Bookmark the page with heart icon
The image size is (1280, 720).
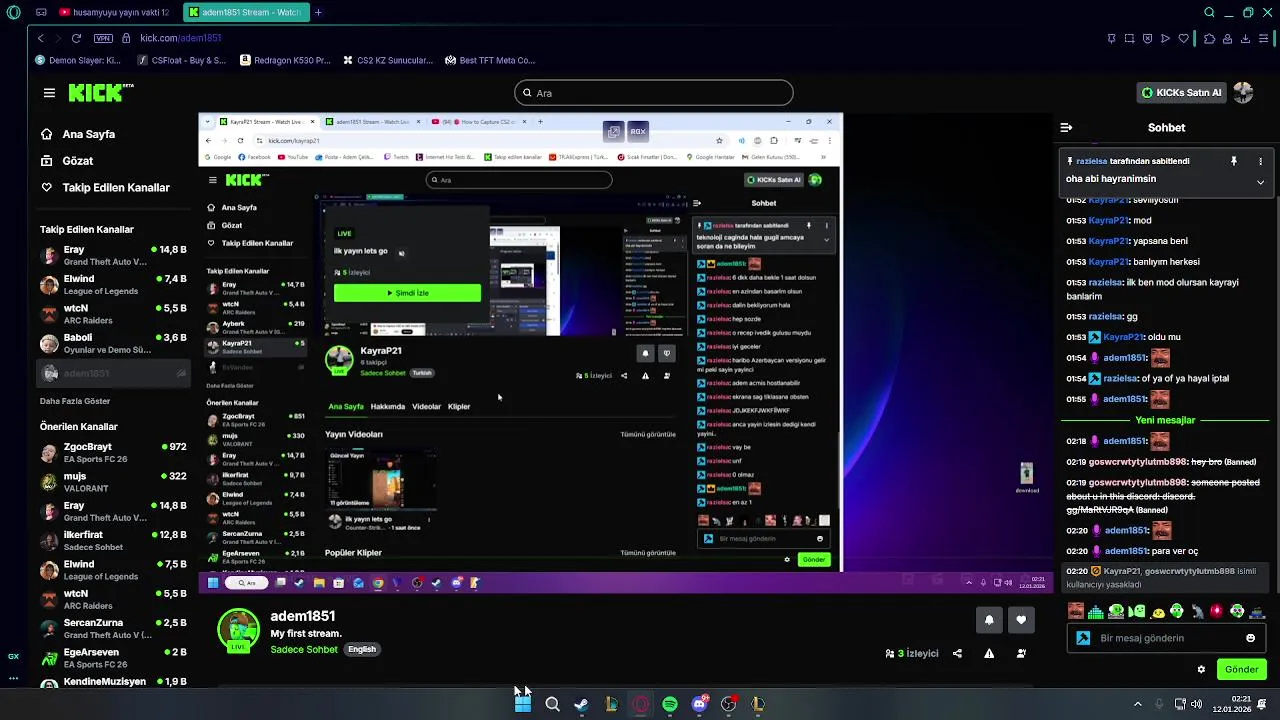[1183, 38]
